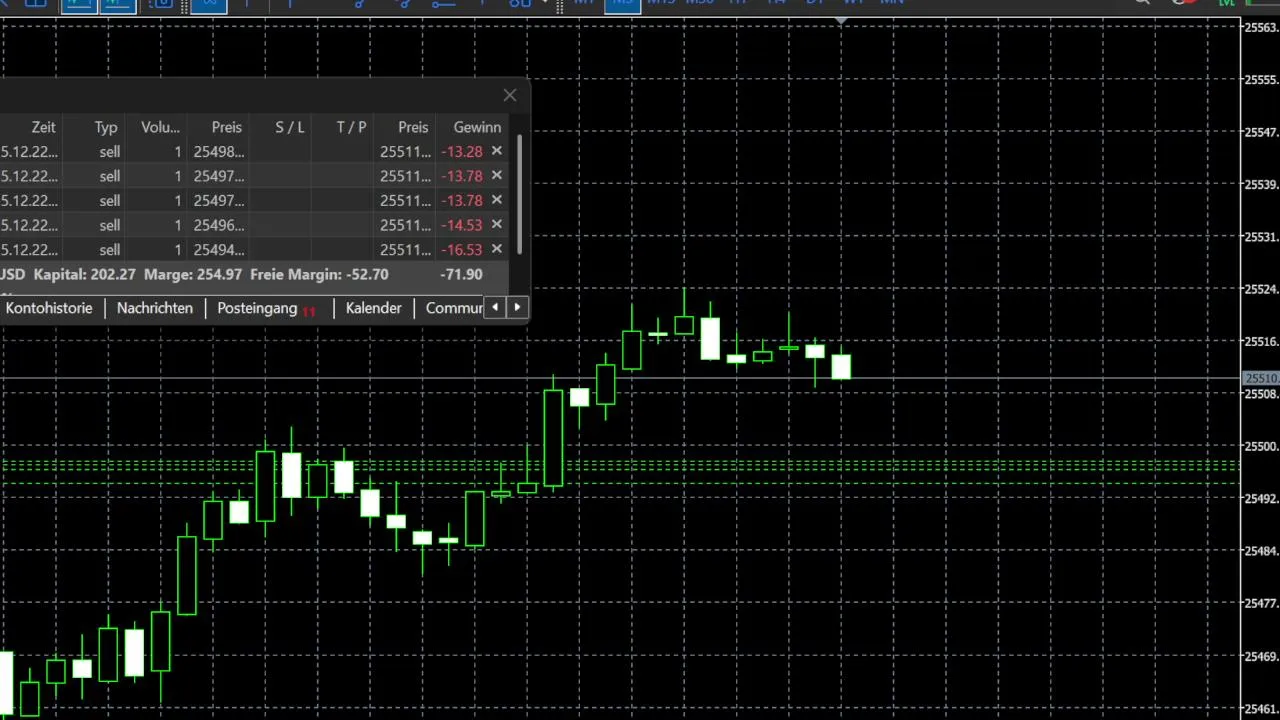Click the Kapital: 202.27 summary text
Image resolution: width=1280 pixels, height=720 pixels.
click(x=84, y=274)
